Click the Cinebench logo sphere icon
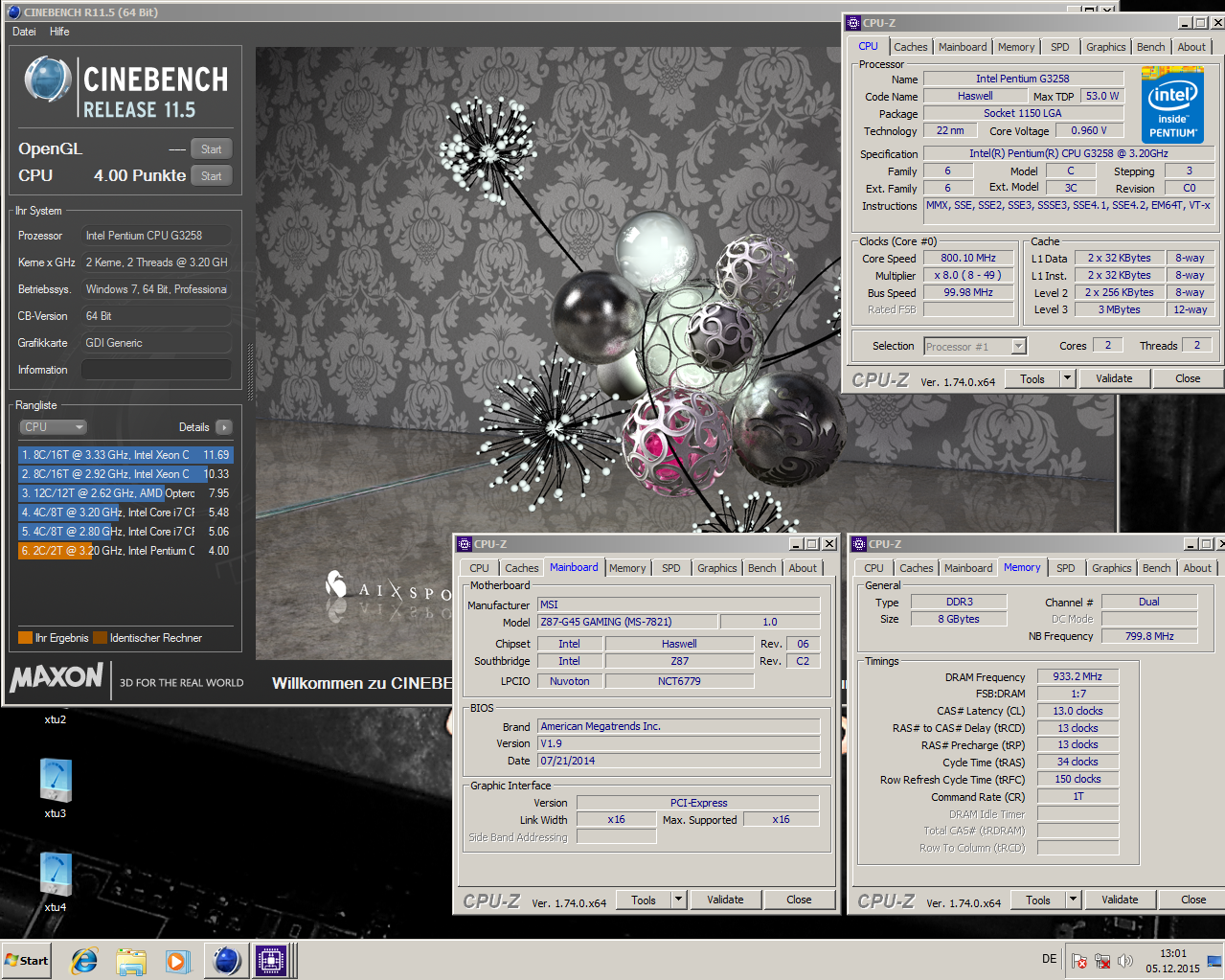Viewport: 1225px width, 980px height. point(48,80)
